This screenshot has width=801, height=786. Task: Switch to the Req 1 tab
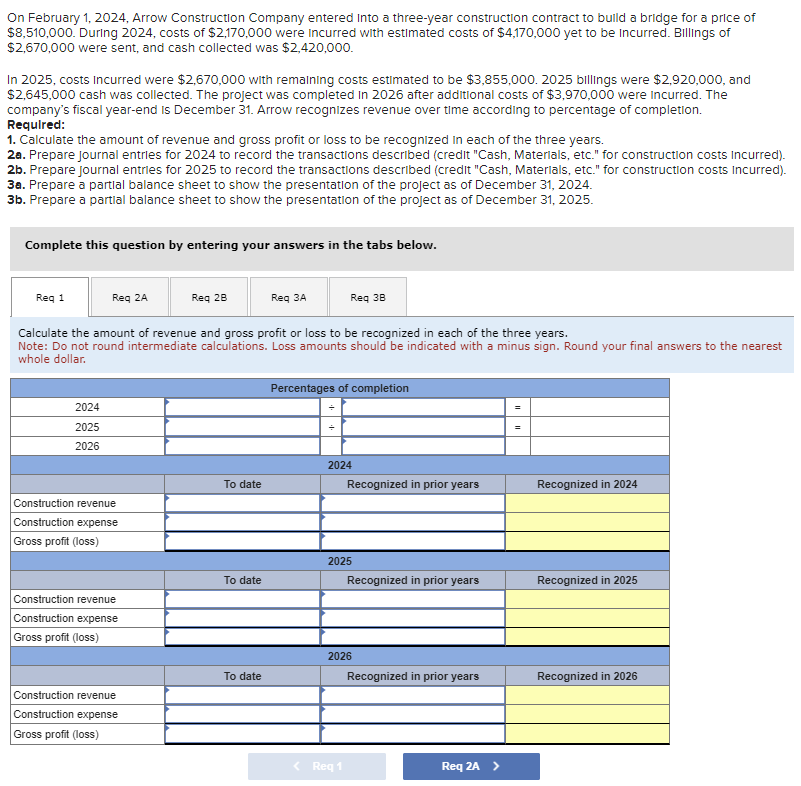tap(50, 297)
